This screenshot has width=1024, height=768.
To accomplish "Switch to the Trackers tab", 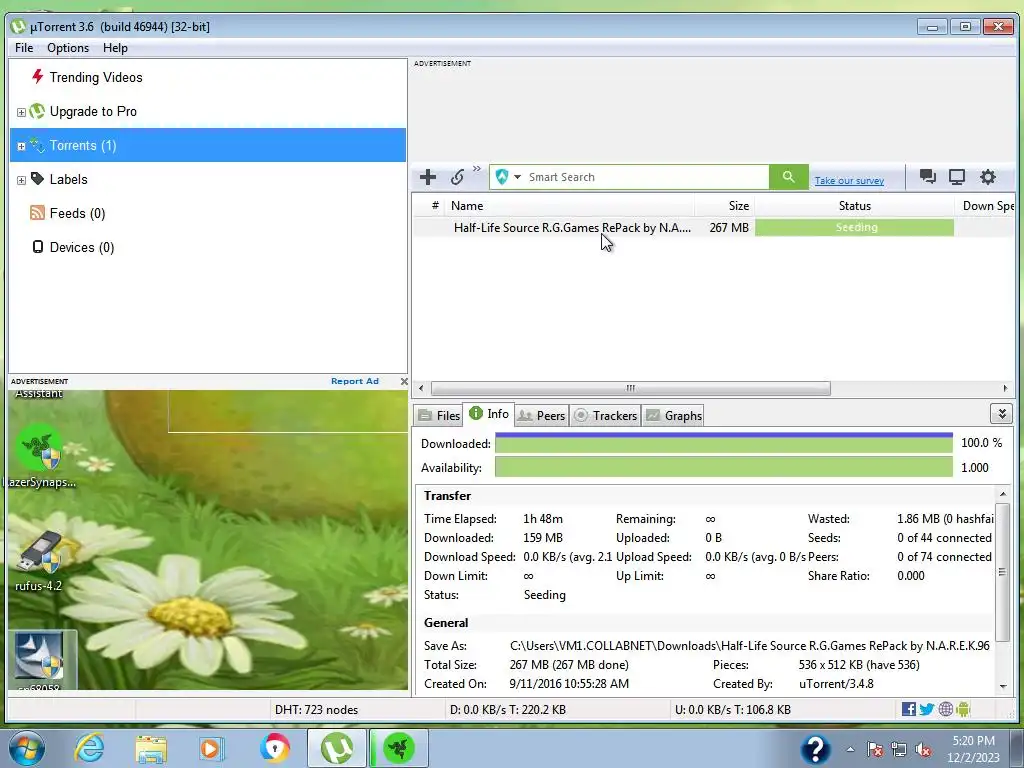I will pyautogui.click(x=605, y=415).
